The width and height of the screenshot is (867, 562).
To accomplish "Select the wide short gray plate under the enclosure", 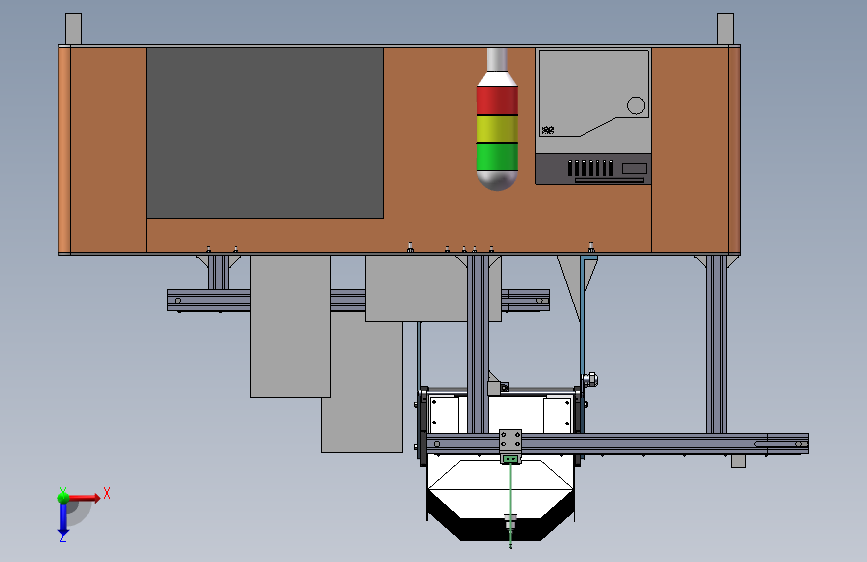I will click(x=416, y=288).
